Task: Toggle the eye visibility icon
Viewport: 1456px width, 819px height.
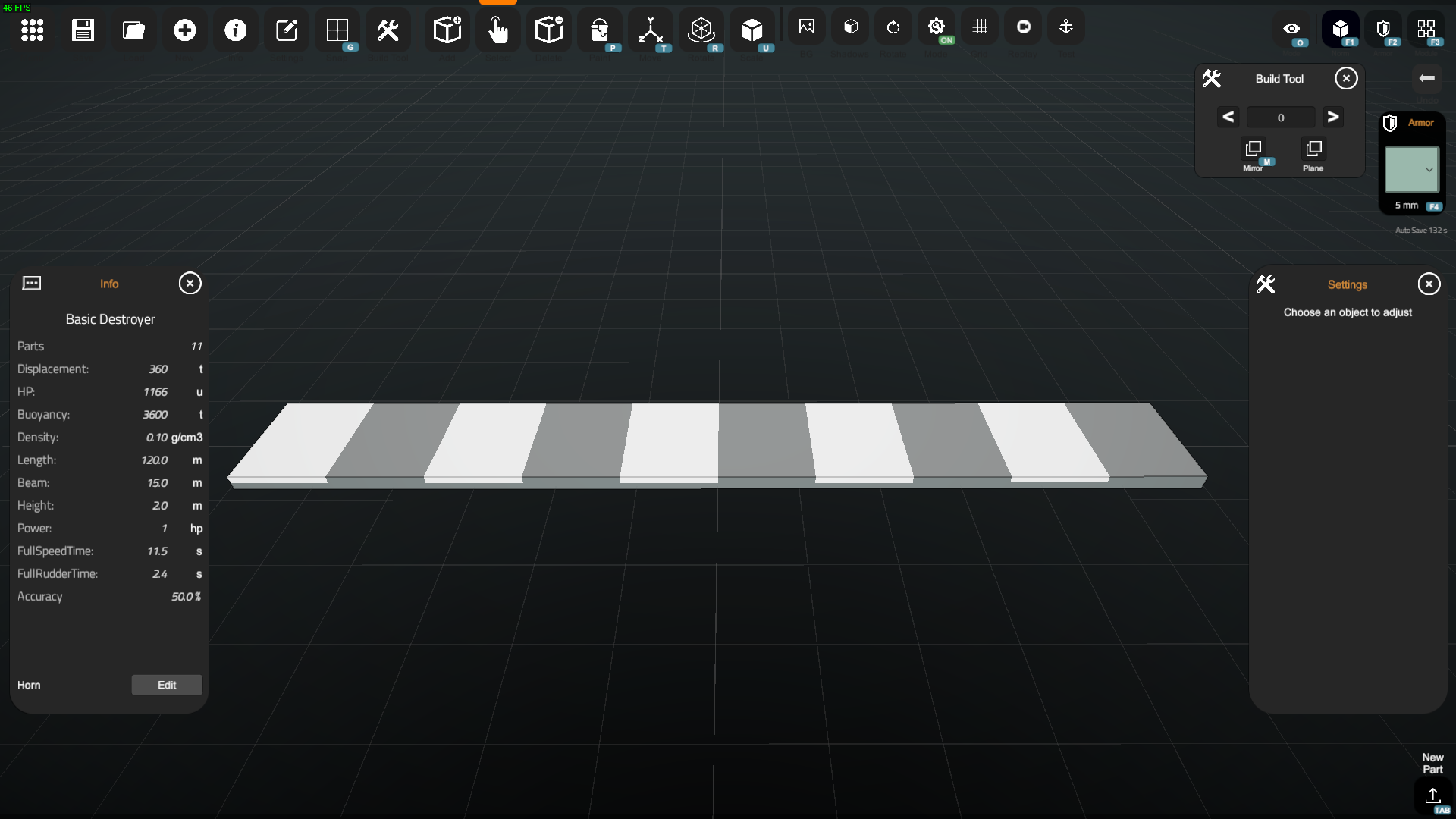Action: tap(1291, 29)
